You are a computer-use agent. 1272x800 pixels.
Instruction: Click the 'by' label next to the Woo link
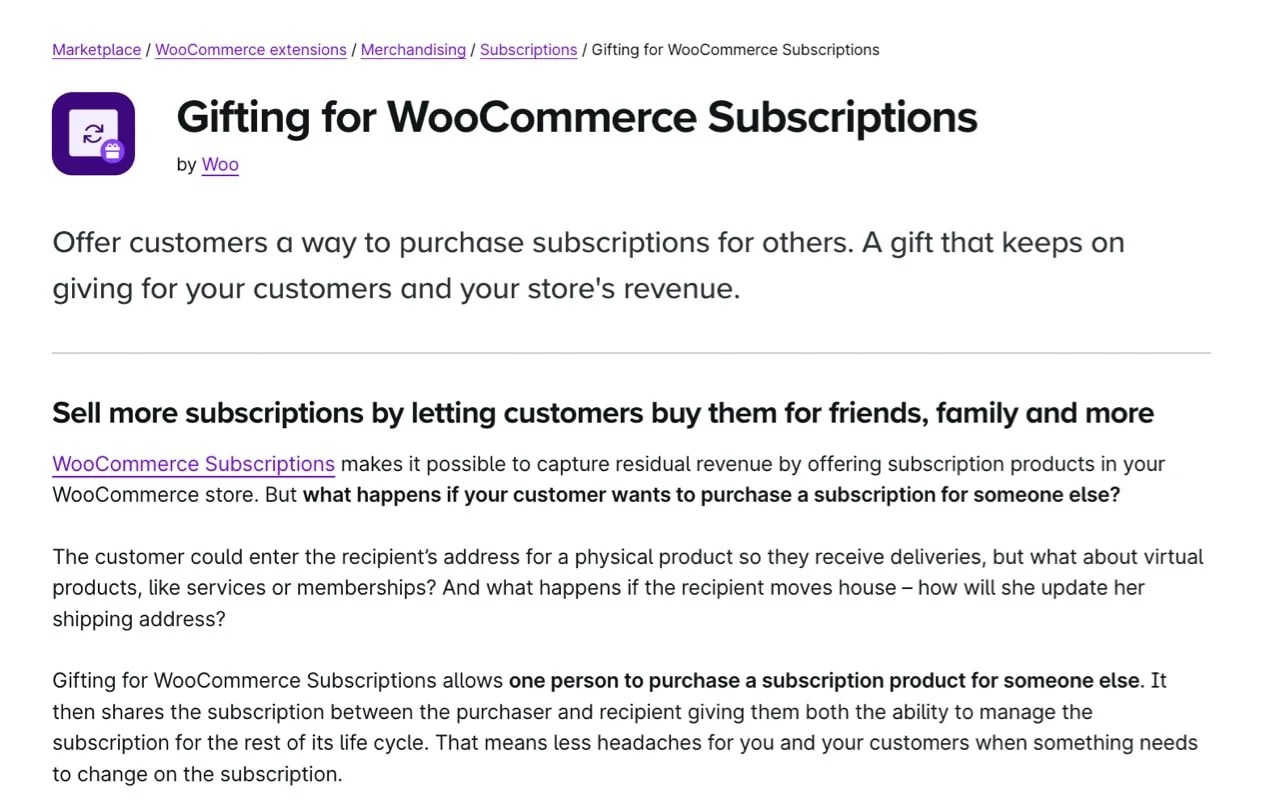point(185,164)
